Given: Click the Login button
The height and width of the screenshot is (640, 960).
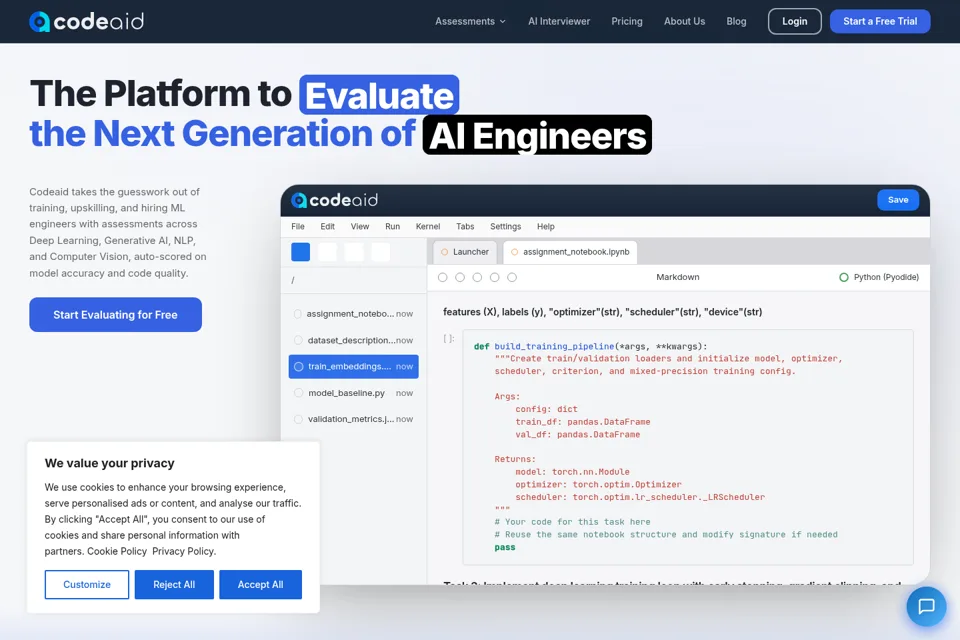Looking at the screenshot, I should [x=795, y=21].
